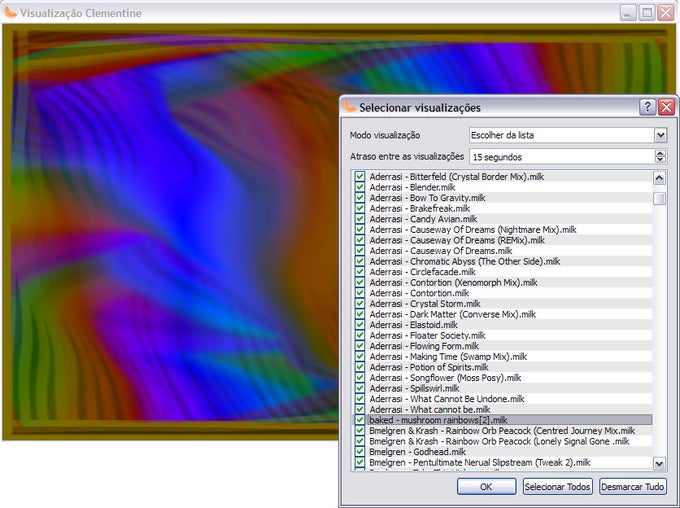This screenshot has width=680, height=508.
Task: Toggle the Aderrasi - Brakefreak.milk checkbox
Action: 360,208
